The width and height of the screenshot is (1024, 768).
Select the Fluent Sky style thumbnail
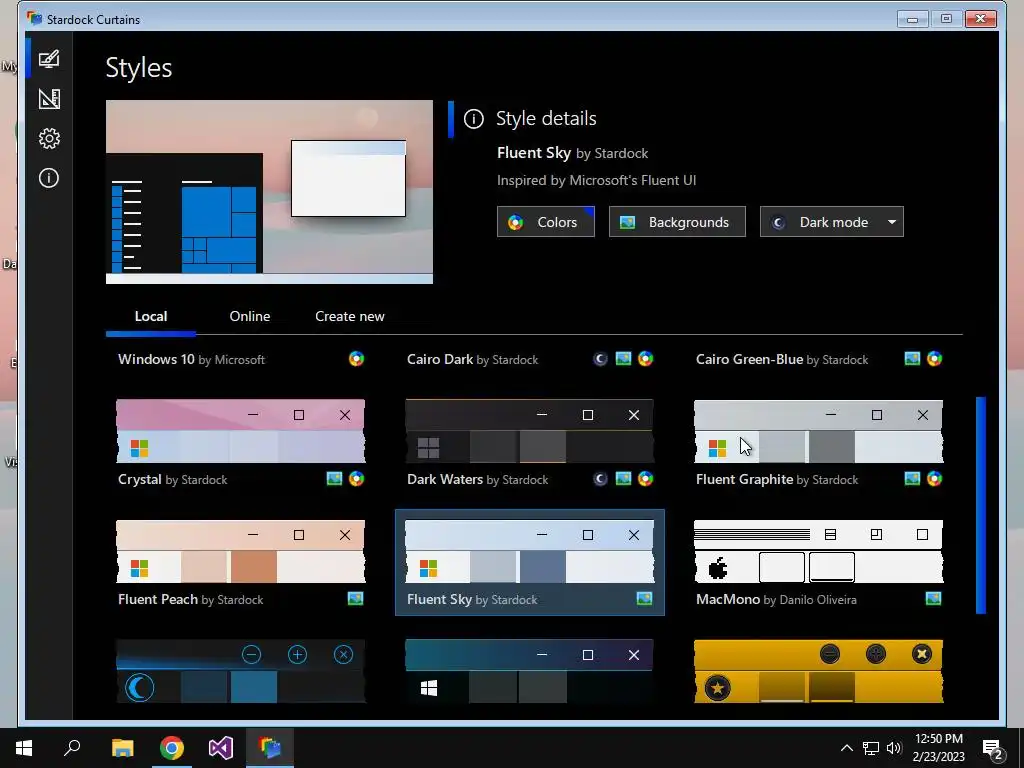click(529, 551)
